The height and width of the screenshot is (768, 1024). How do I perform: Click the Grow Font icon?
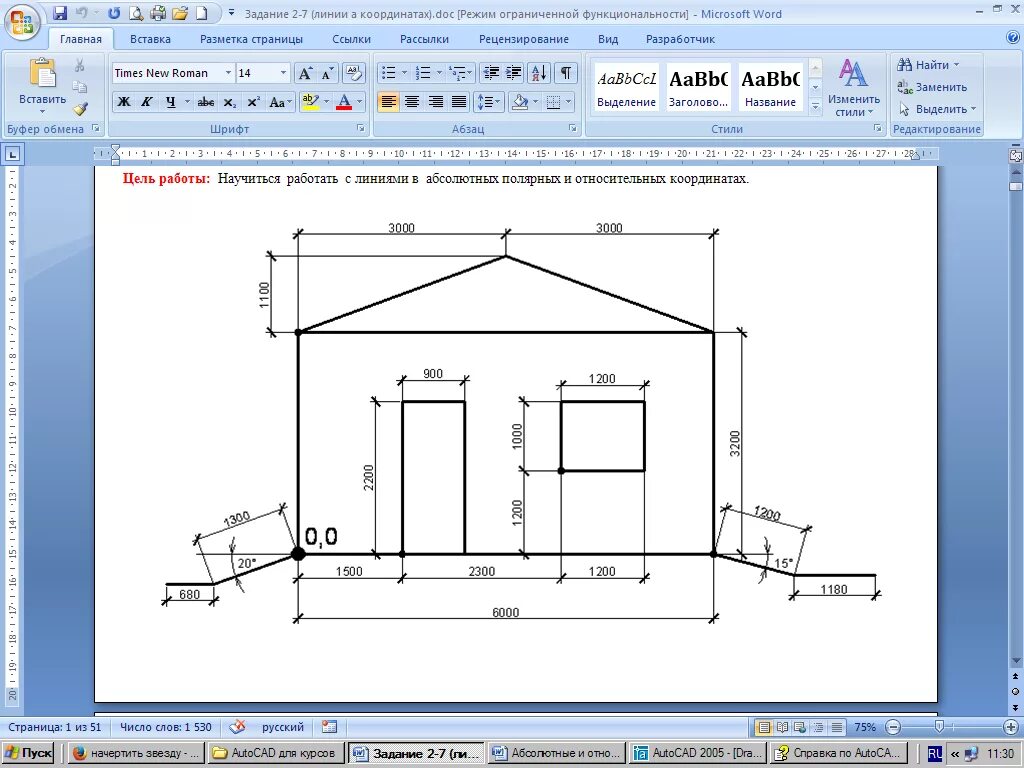pyautogui.click(x=305, y=73)
